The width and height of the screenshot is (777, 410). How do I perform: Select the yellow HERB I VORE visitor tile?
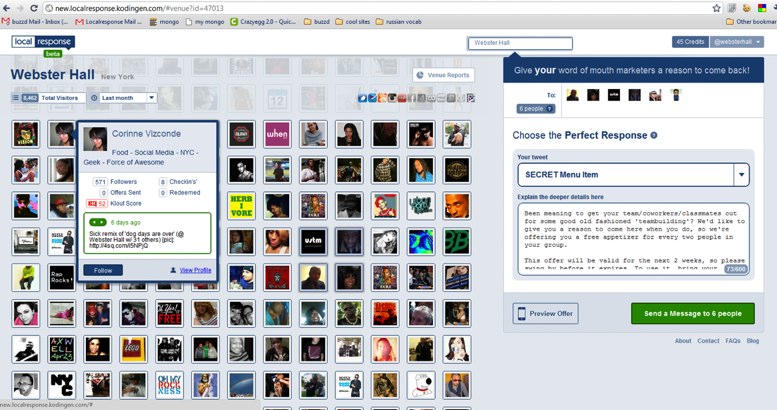coord(241,206)
